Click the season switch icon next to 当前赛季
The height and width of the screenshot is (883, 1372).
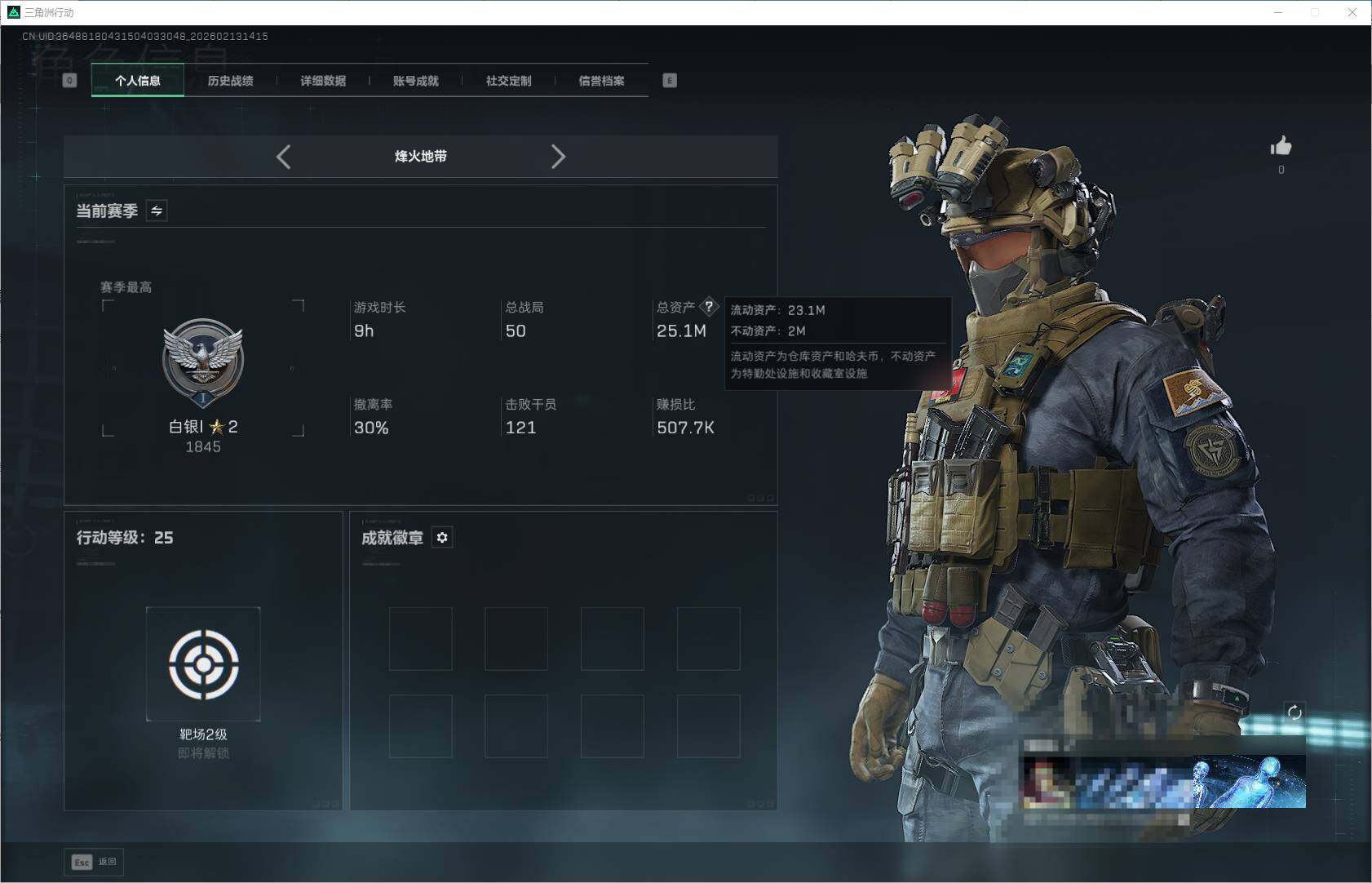[156, 211]
